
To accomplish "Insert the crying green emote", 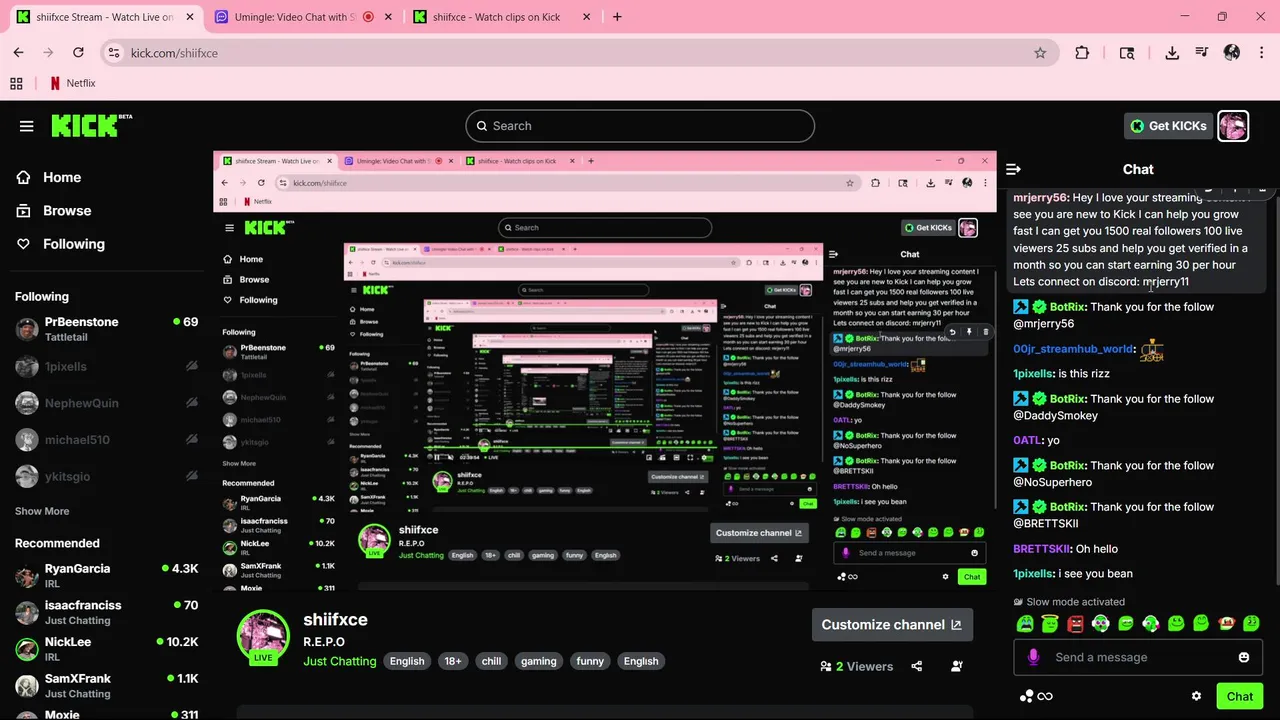I will point(1025,624).
